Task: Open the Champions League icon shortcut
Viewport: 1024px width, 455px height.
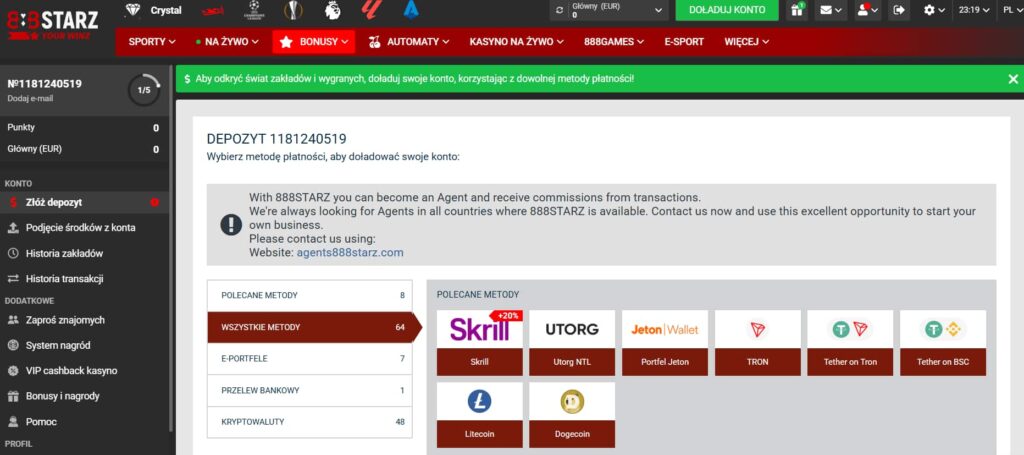Action: pos(254,9)
